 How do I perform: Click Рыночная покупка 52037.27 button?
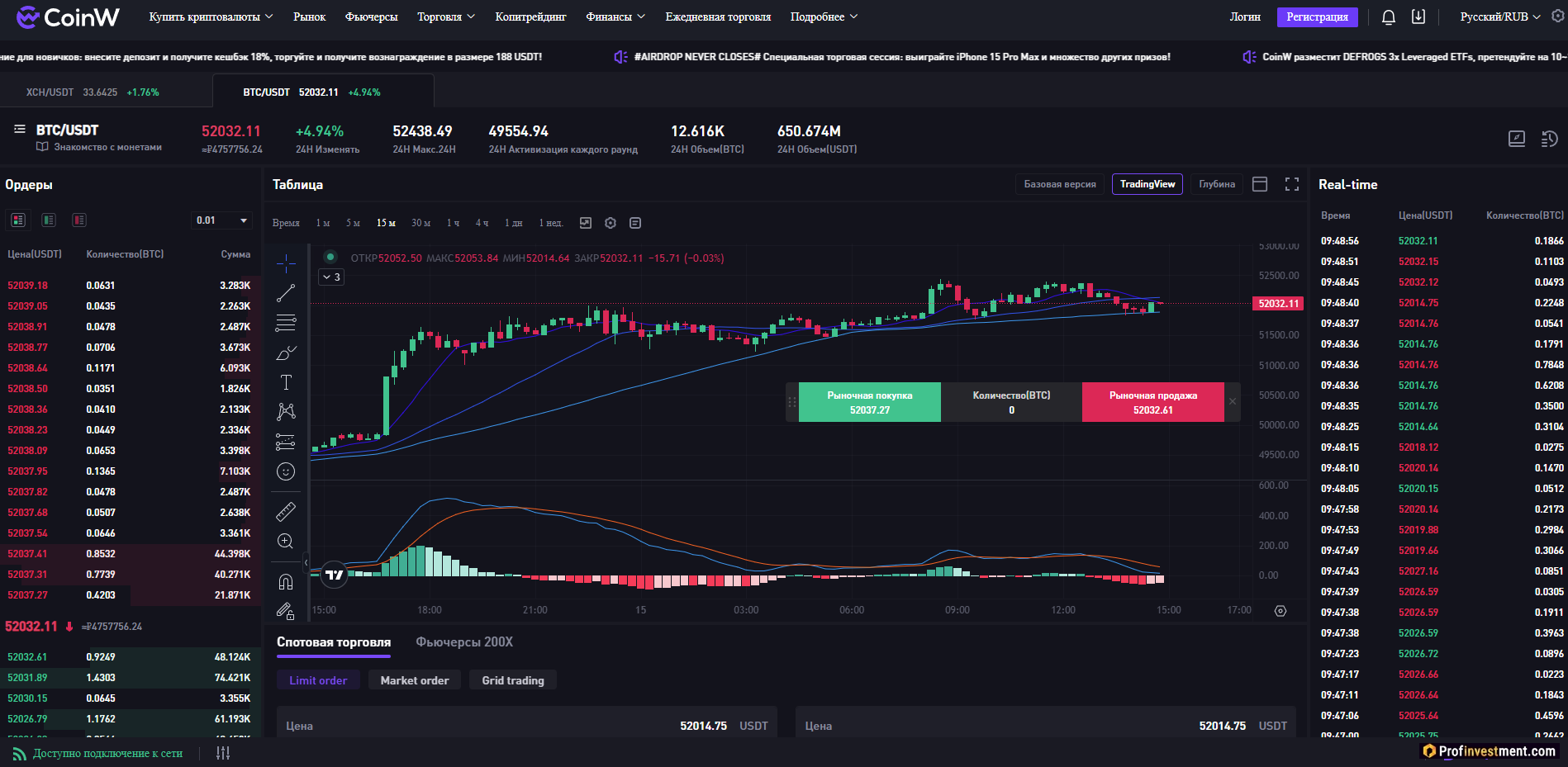(870, 402)
